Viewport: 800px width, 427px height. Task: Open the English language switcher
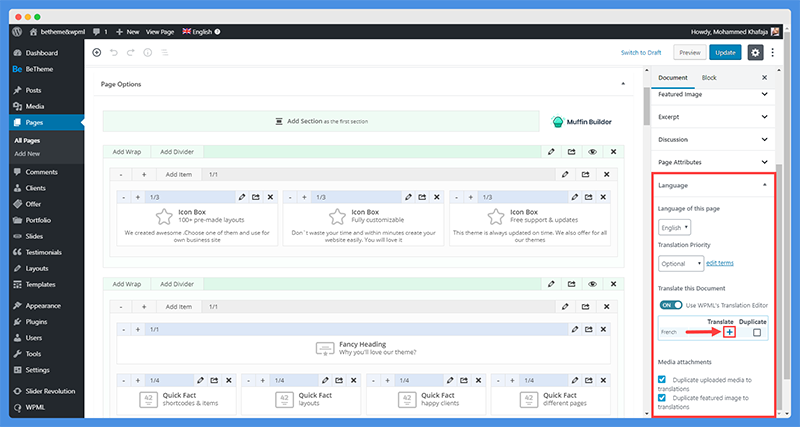click(x=202, y=32)
